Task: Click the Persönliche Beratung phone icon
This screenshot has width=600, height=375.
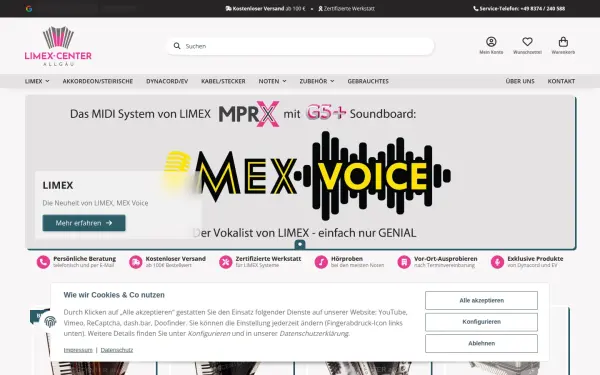Action: [43, 262]
